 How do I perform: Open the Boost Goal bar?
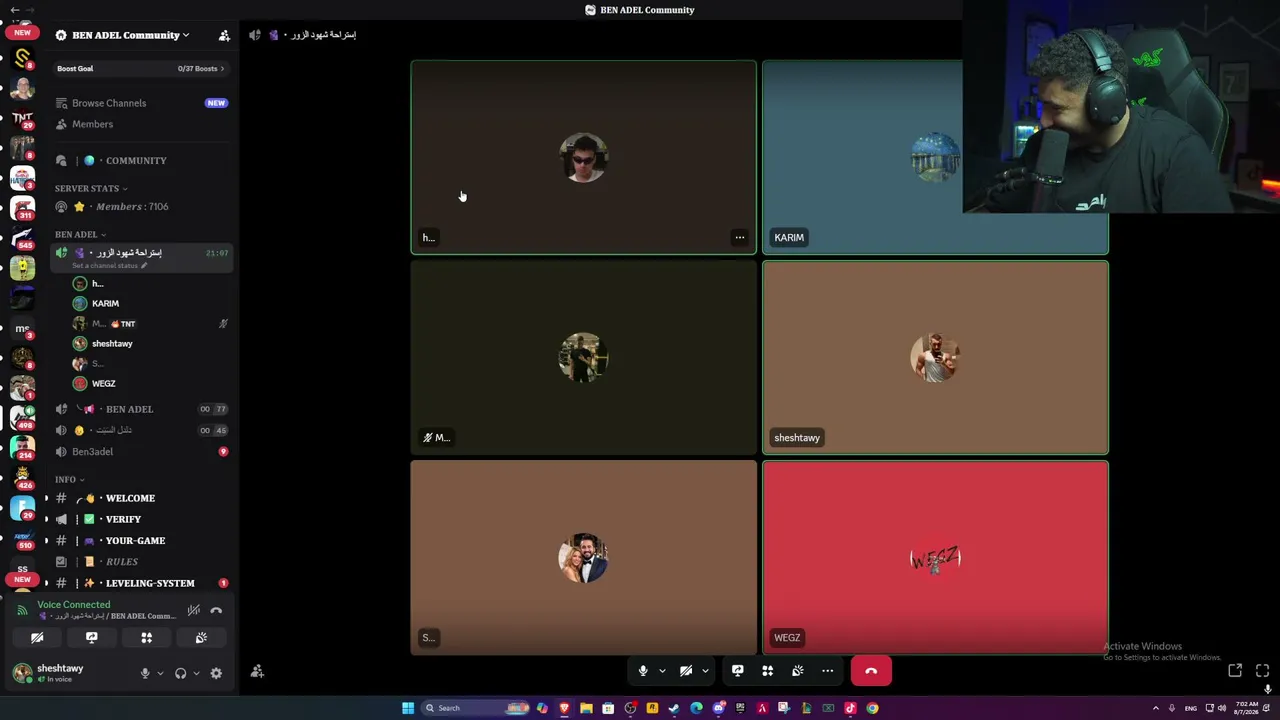141,68
